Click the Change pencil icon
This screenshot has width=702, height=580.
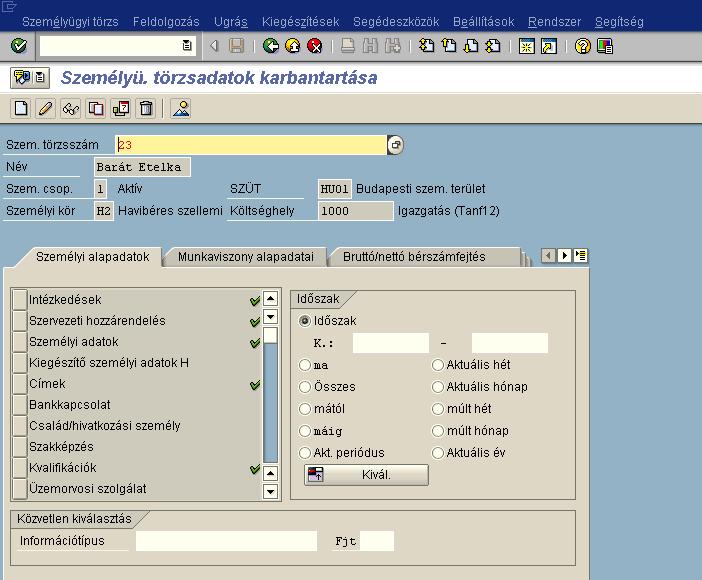click(46, 108)
